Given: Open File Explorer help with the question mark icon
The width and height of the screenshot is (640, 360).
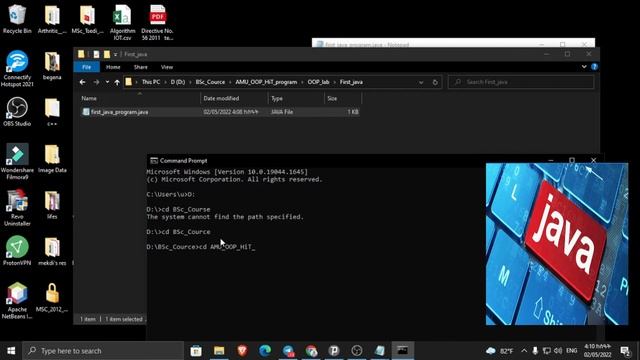Looking at the screenshot, I should click(x=594, y=67).
